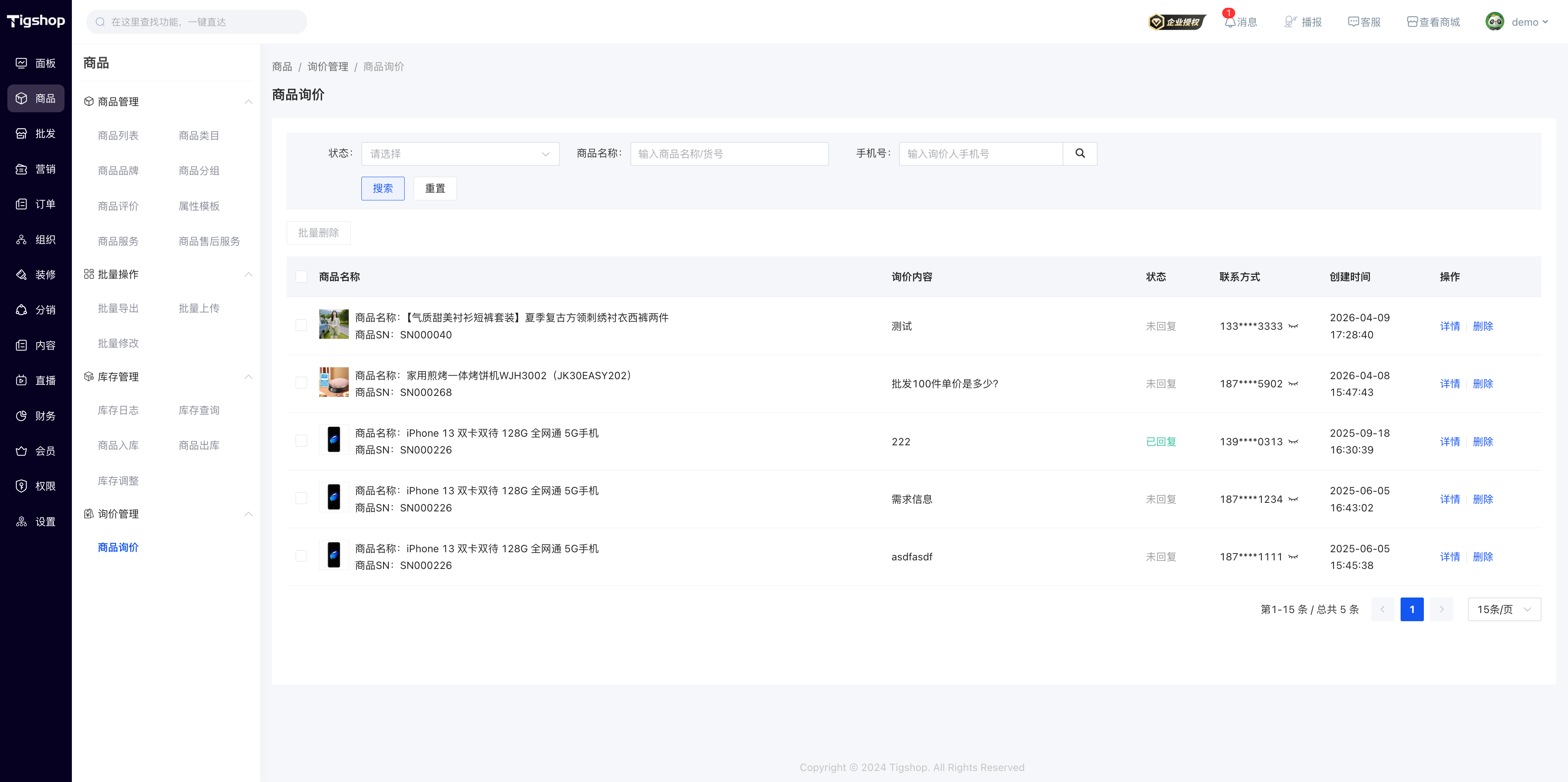The width and height of the screenshot is (1568, 782).
Task: Click the 搜索 search button
Action: click(x=383, y=189)
